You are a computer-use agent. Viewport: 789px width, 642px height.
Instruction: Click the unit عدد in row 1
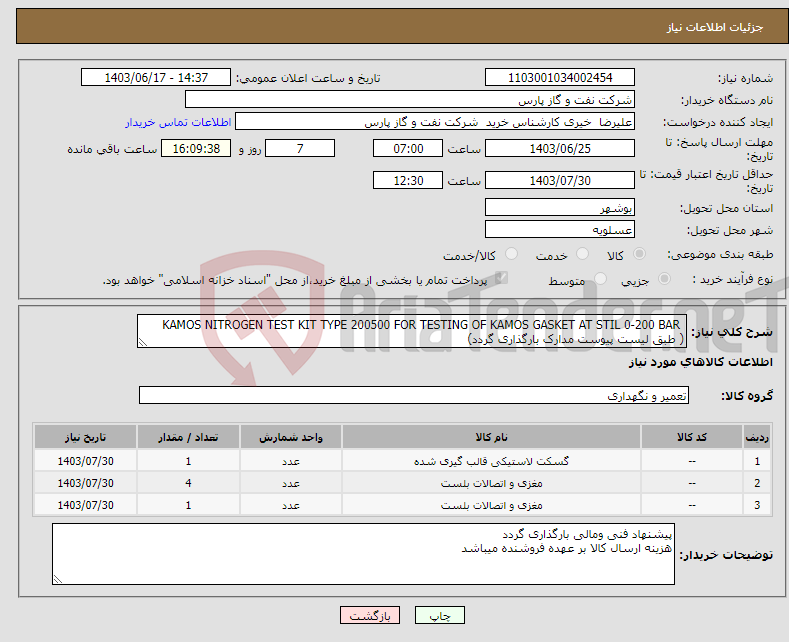point(291,461)
